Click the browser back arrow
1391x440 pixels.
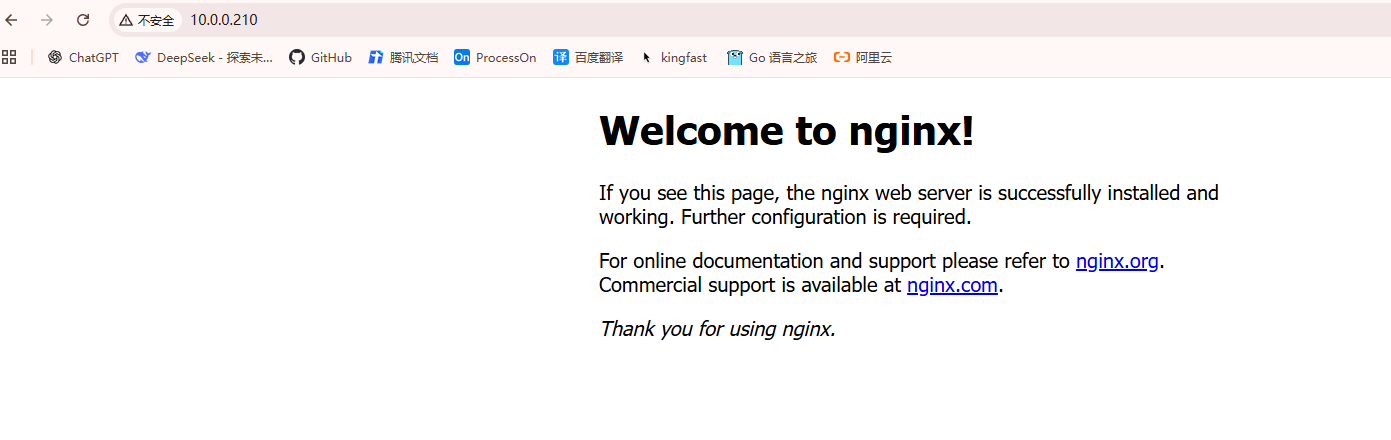pyautogui.click(x=12, y=20)
